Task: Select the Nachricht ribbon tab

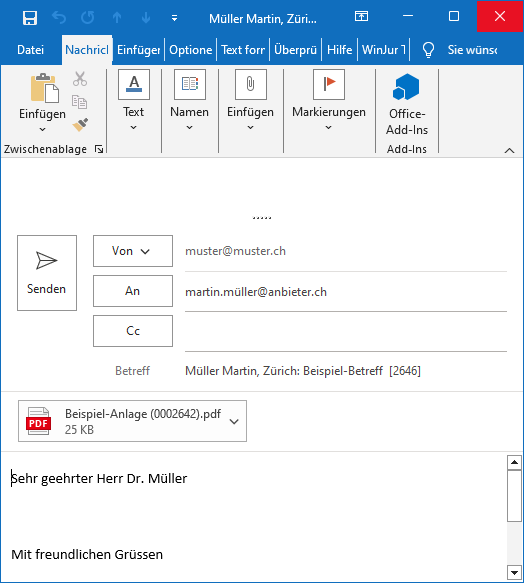Action: pos(87,50)
